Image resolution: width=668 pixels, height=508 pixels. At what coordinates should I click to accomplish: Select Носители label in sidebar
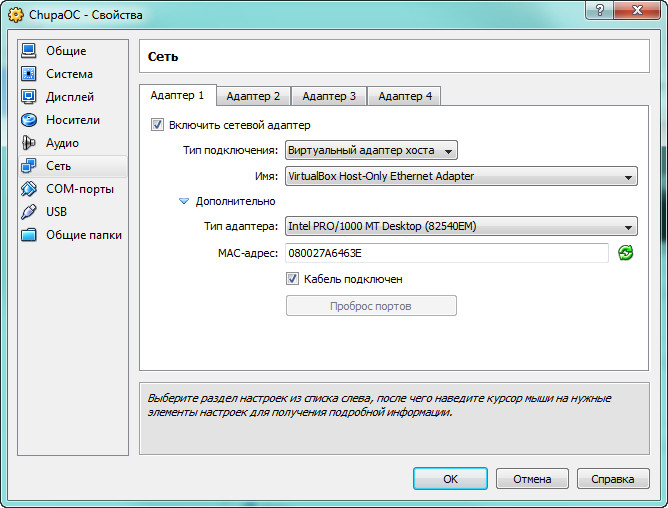(73, 120)
